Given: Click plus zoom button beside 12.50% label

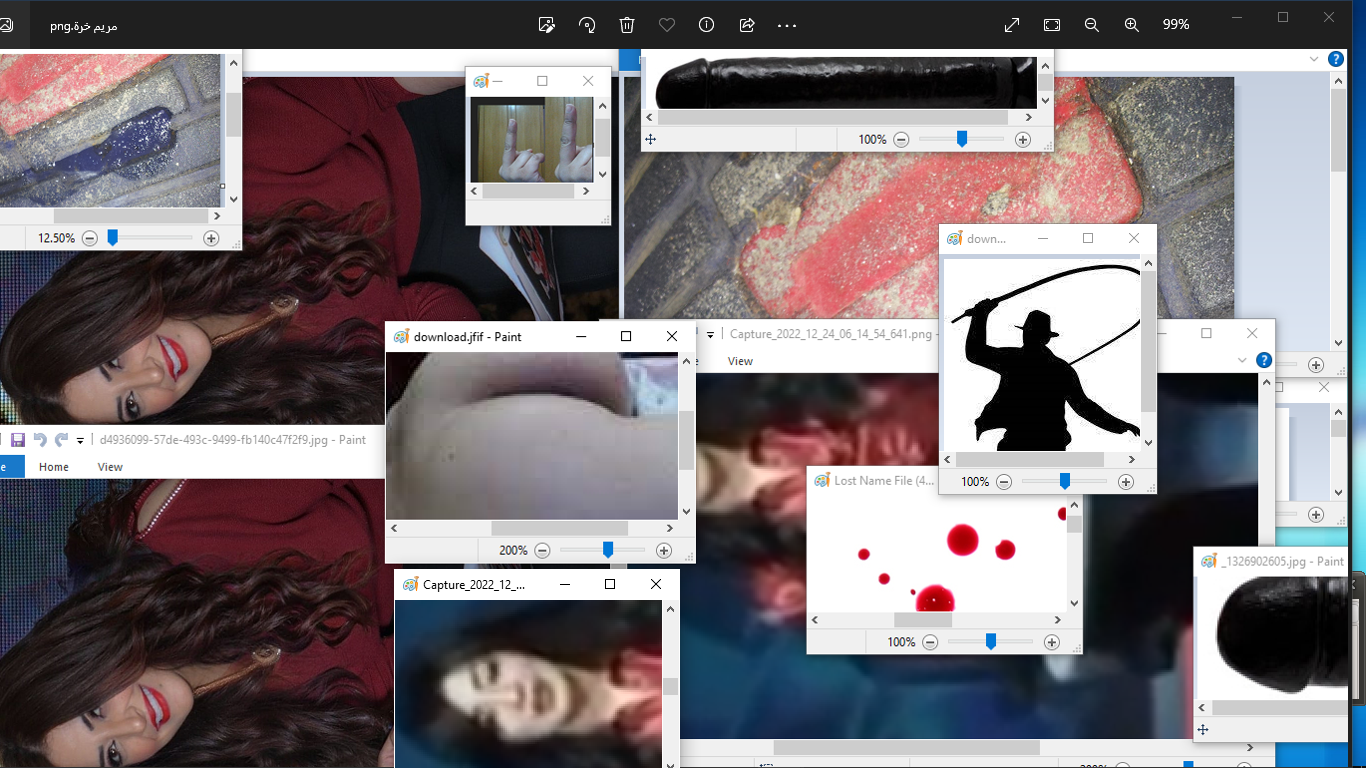Looking at the screenshot, I should click(x=211, y=238).
